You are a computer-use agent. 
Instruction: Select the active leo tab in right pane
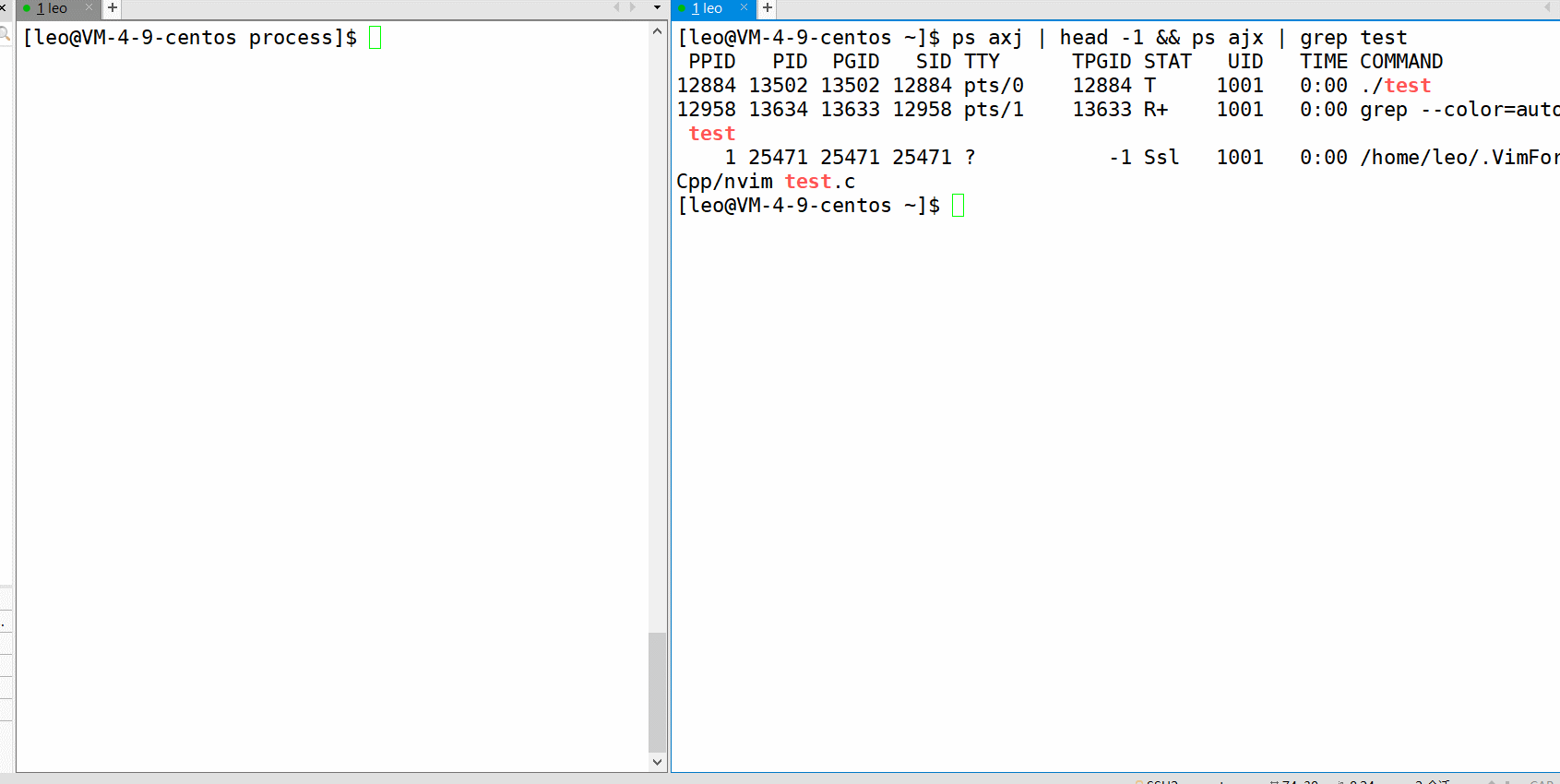click(x=708, y=8)
